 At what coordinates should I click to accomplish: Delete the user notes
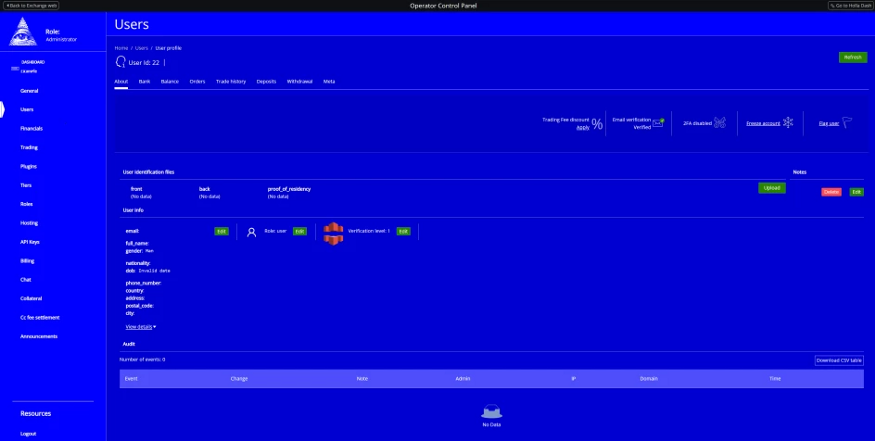[831, 191]
